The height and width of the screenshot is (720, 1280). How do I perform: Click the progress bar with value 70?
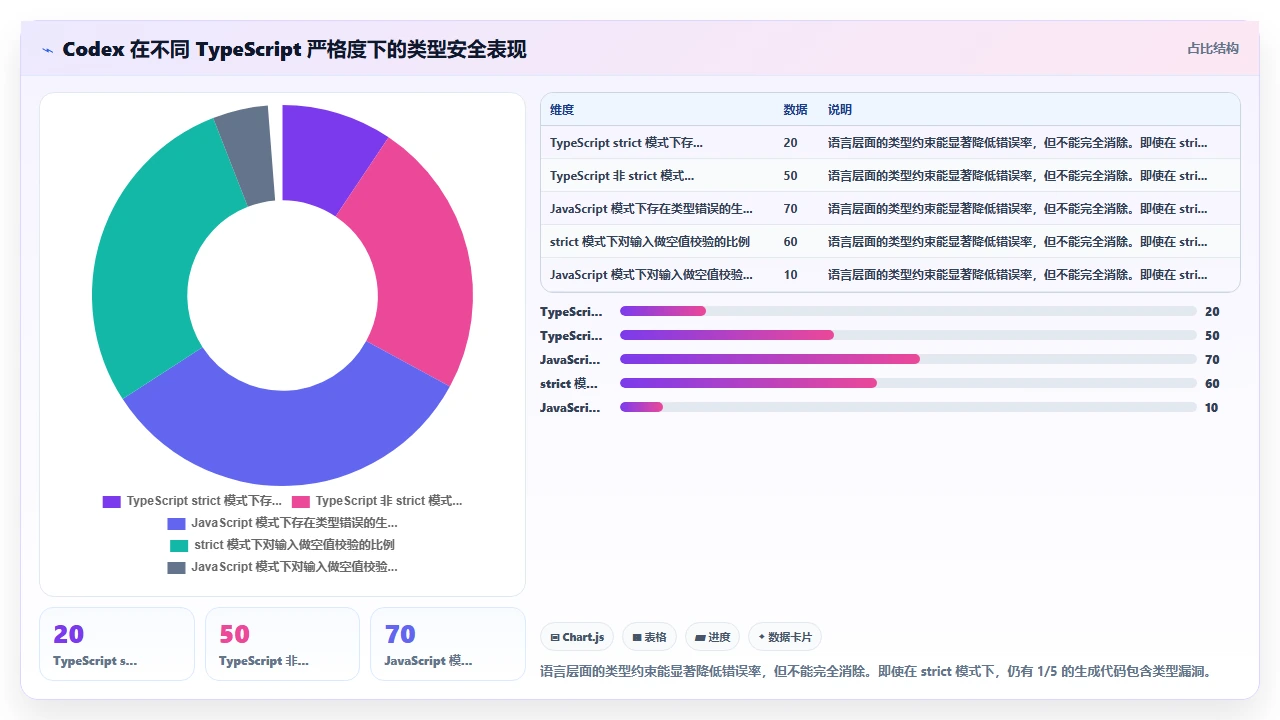tap(908, 359)
